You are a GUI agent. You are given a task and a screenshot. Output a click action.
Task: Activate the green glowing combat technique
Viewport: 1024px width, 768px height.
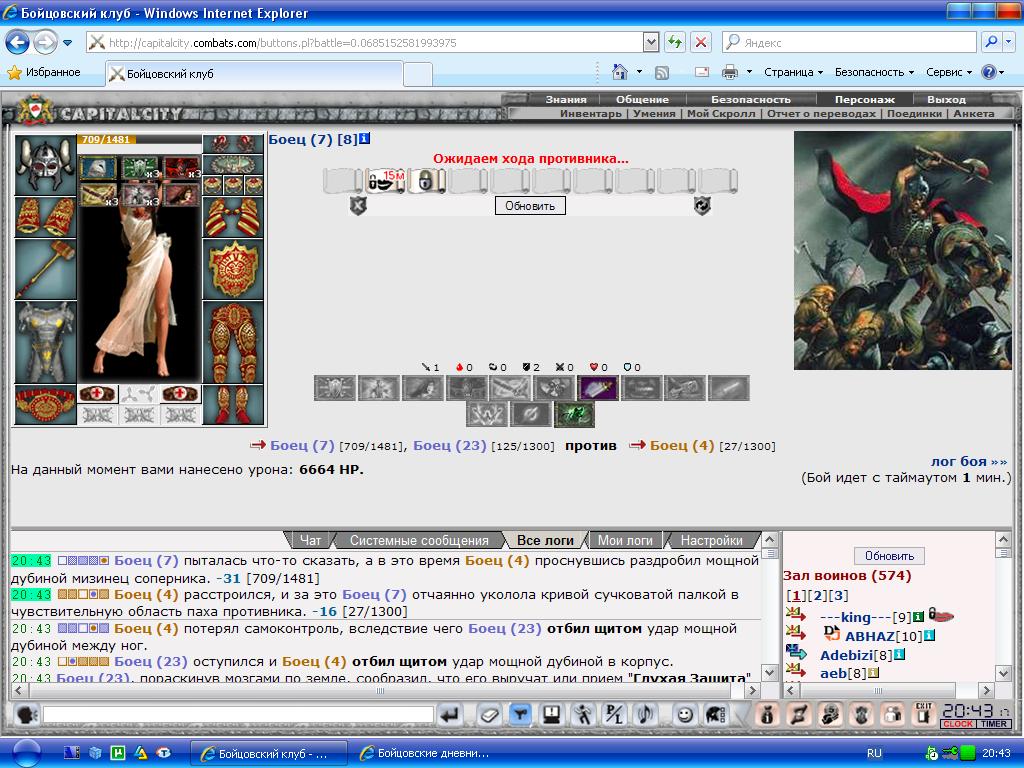(574, 414)
